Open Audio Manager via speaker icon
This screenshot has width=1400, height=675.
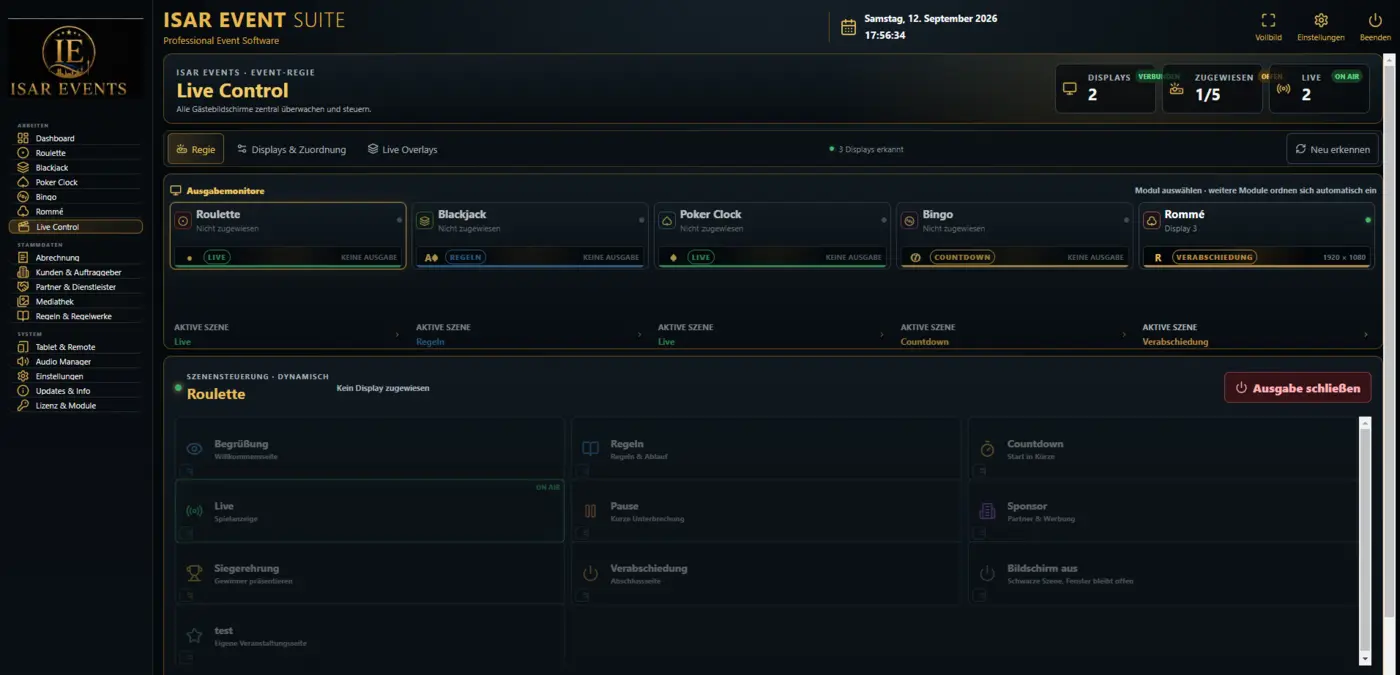(x=23, y=361)
